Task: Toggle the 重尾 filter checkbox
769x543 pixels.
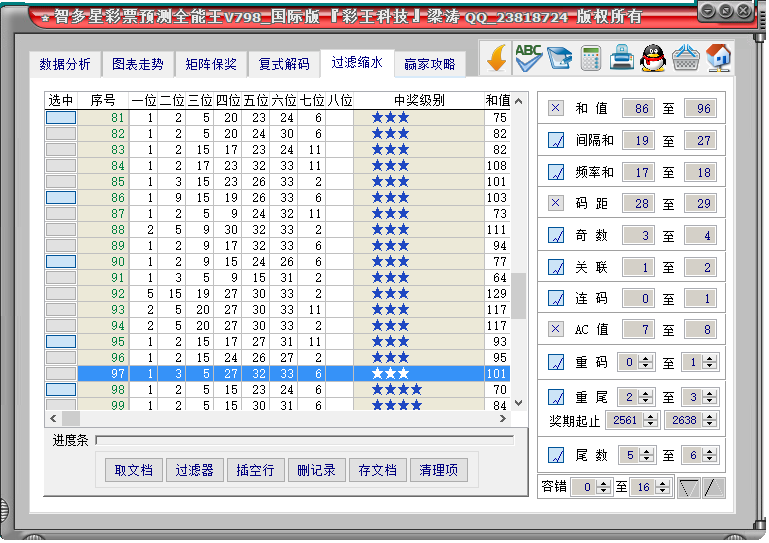Action: (x=556, y=397)
